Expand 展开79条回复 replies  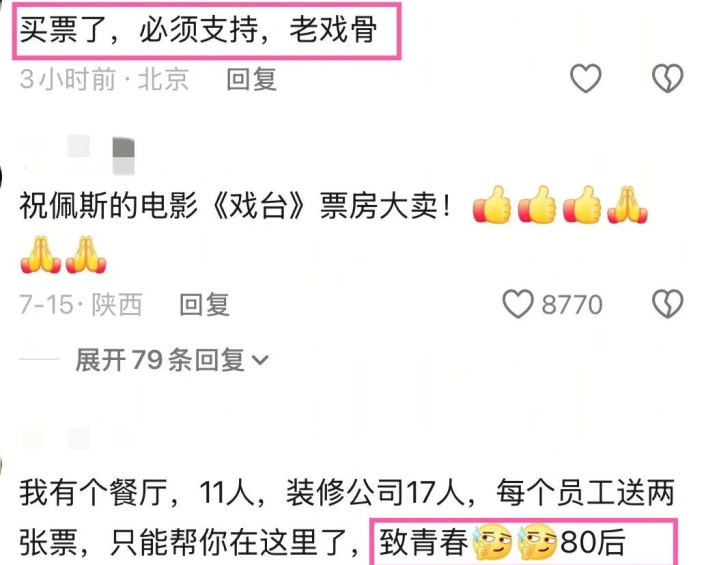[x=171, y=360]
